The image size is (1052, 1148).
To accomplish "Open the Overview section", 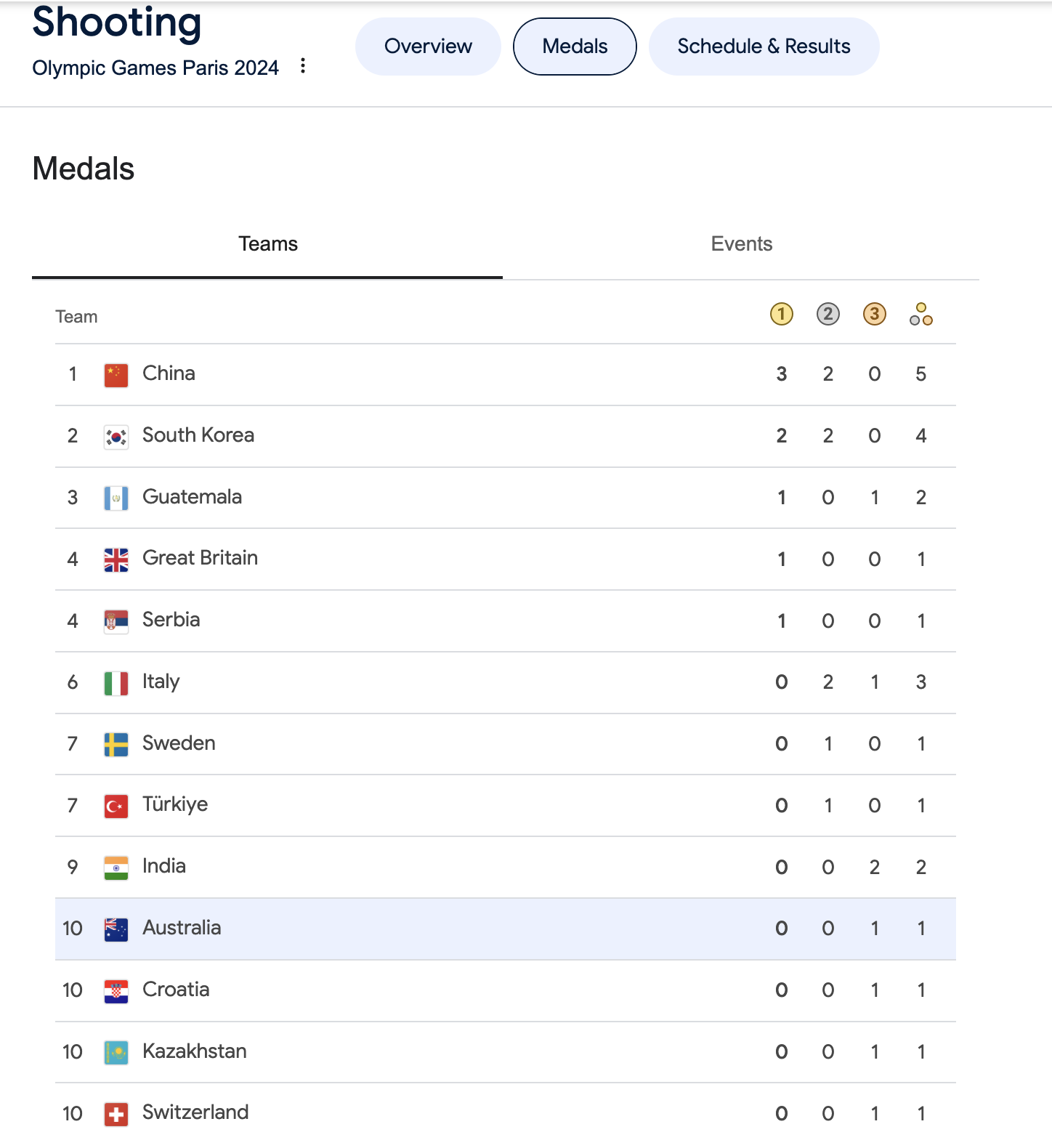I will [x=428, y=47].
